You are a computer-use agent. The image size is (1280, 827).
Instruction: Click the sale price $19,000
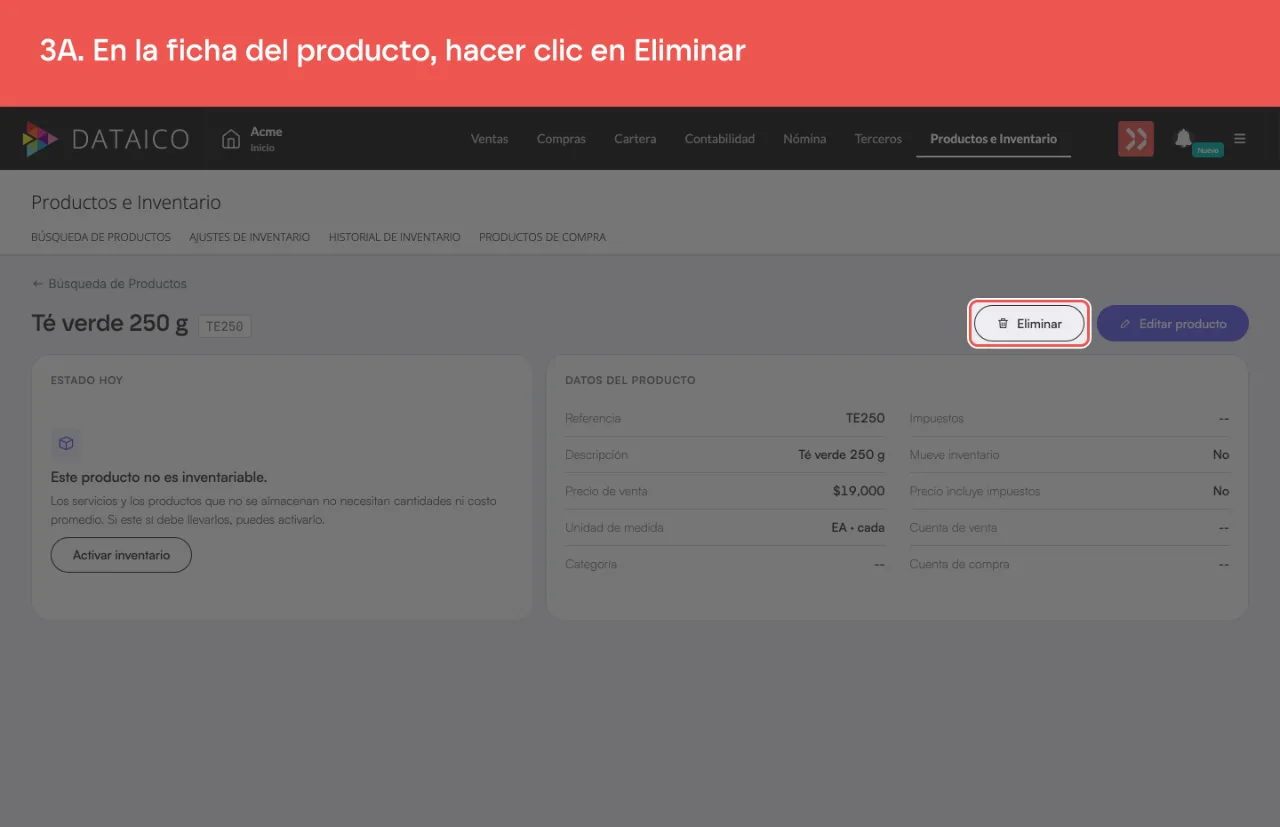click(859, 491)
